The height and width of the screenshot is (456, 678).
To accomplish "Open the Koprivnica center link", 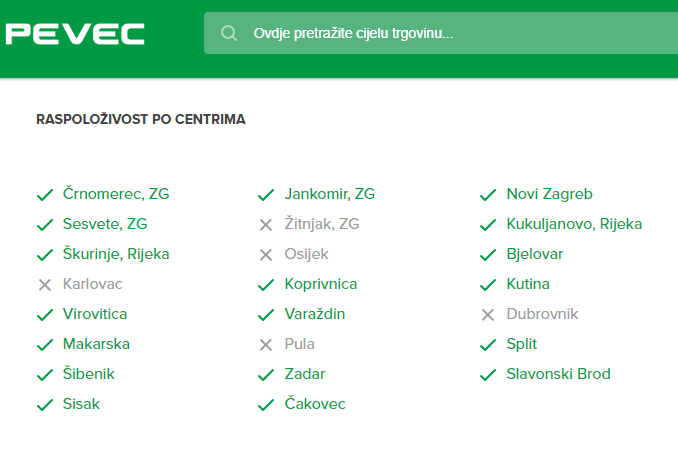I will [320, 284].
